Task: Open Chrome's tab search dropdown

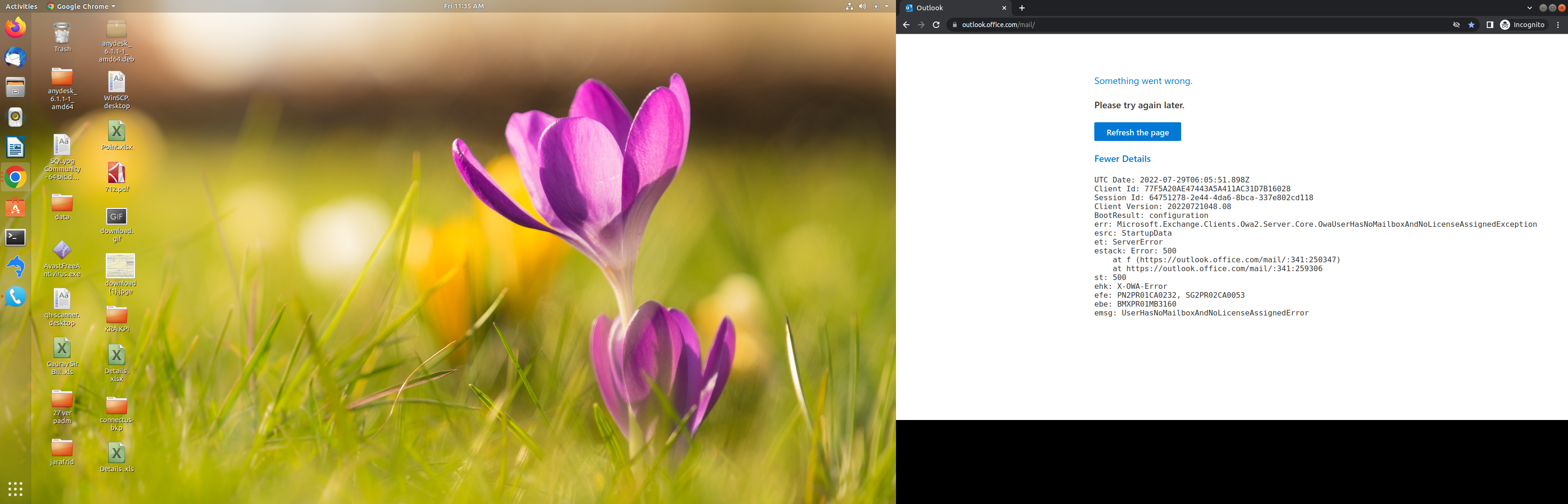Action: [1529, 8]
